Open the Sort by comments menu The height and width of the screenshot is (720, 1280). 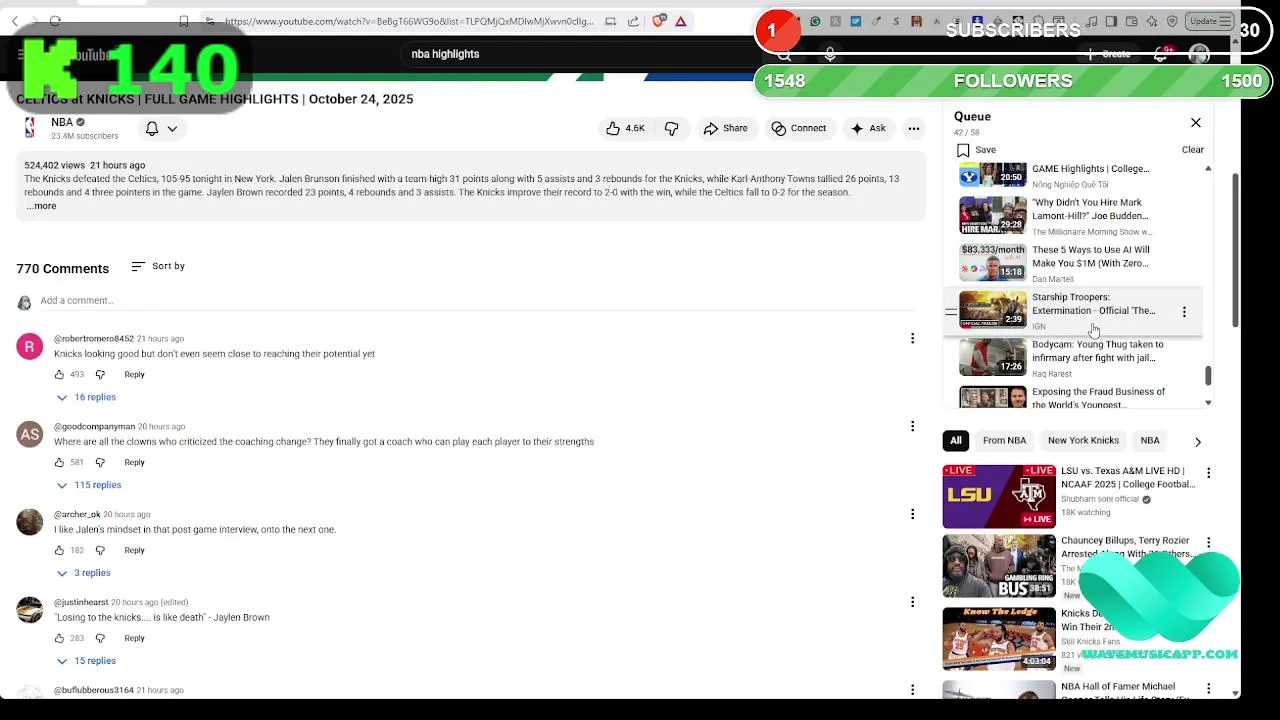click(x=158, y=266)
